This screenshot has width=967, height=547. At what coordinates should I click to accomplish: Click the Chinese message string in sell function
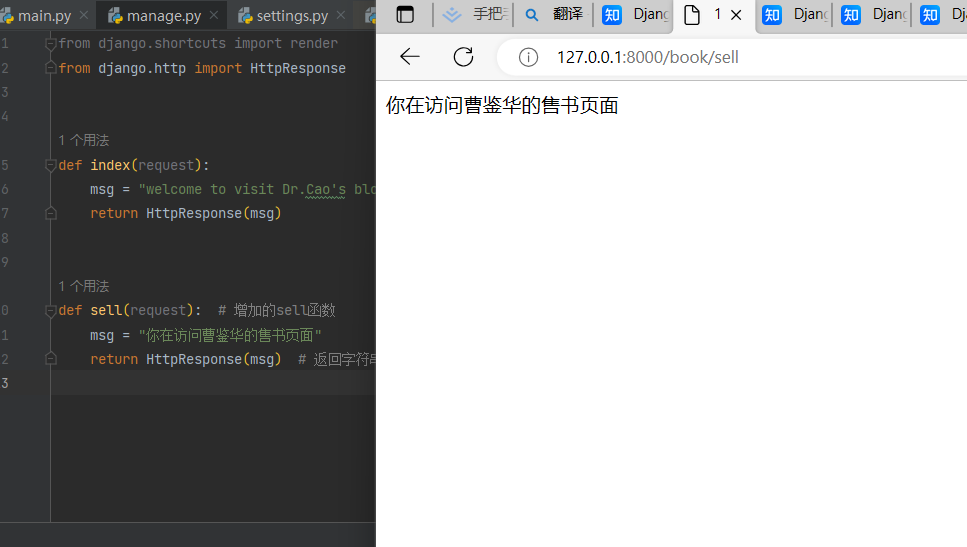pos(230,335)
